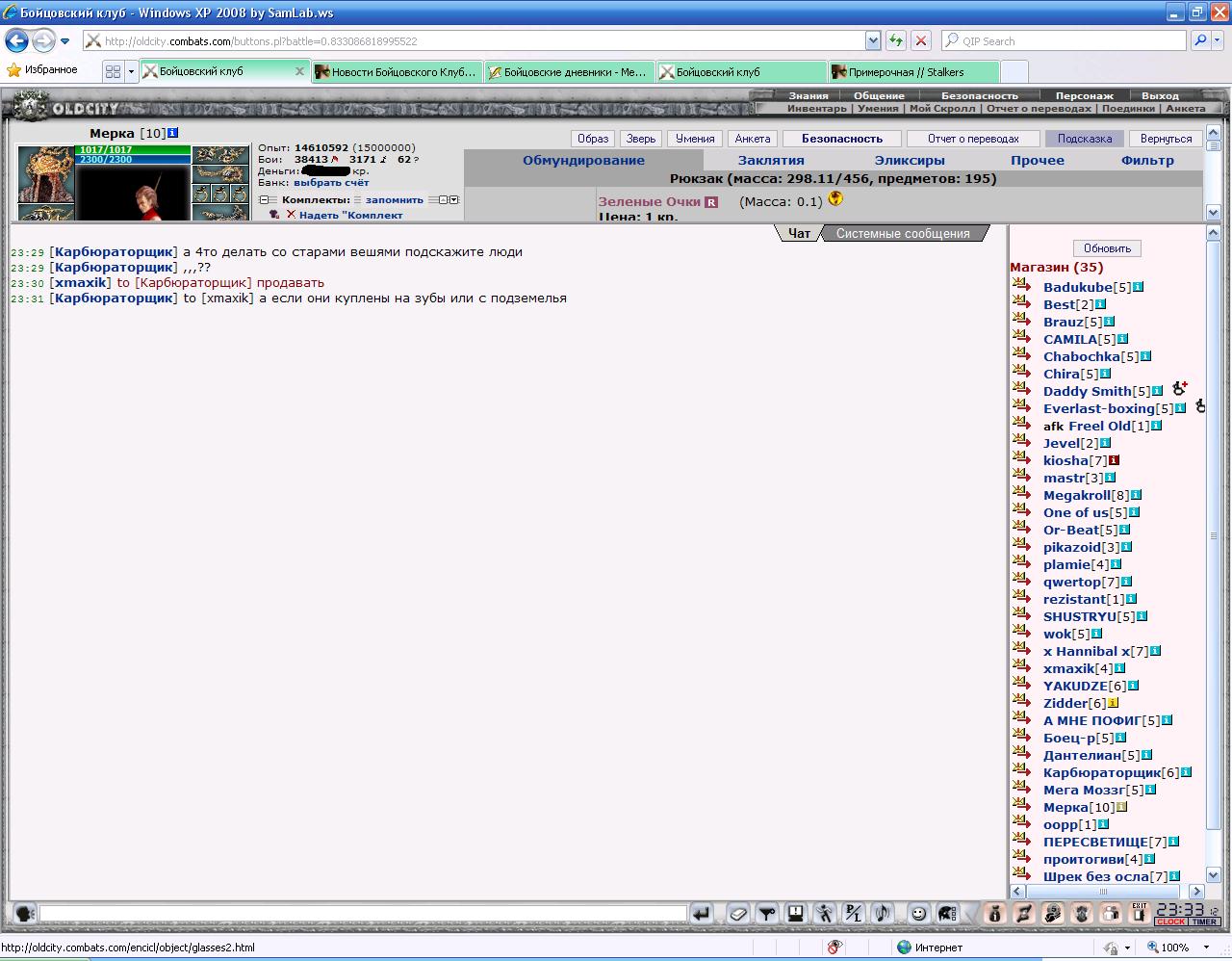Click the Избранное favorites star
The width and height of the screenshot is (1232, 961).
point(13,70)
